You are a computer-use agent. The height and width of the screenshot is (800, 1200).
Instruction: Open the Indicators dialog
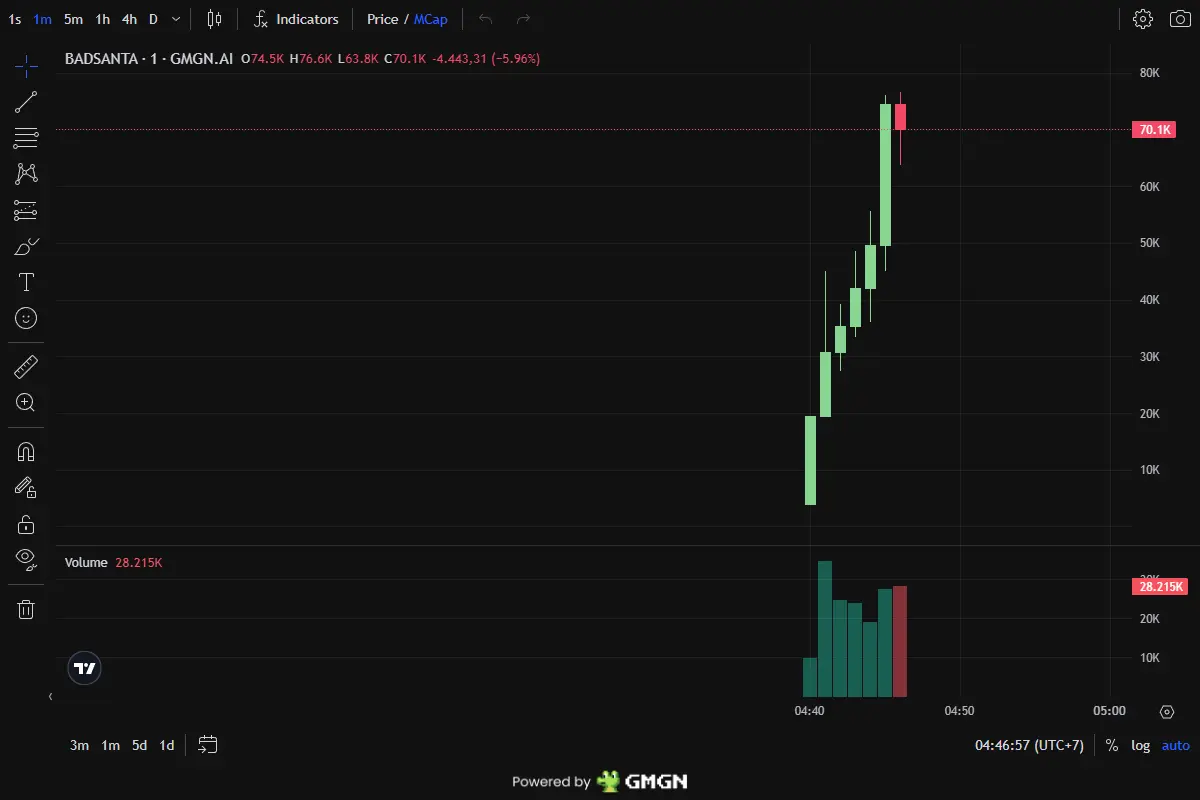296,19
